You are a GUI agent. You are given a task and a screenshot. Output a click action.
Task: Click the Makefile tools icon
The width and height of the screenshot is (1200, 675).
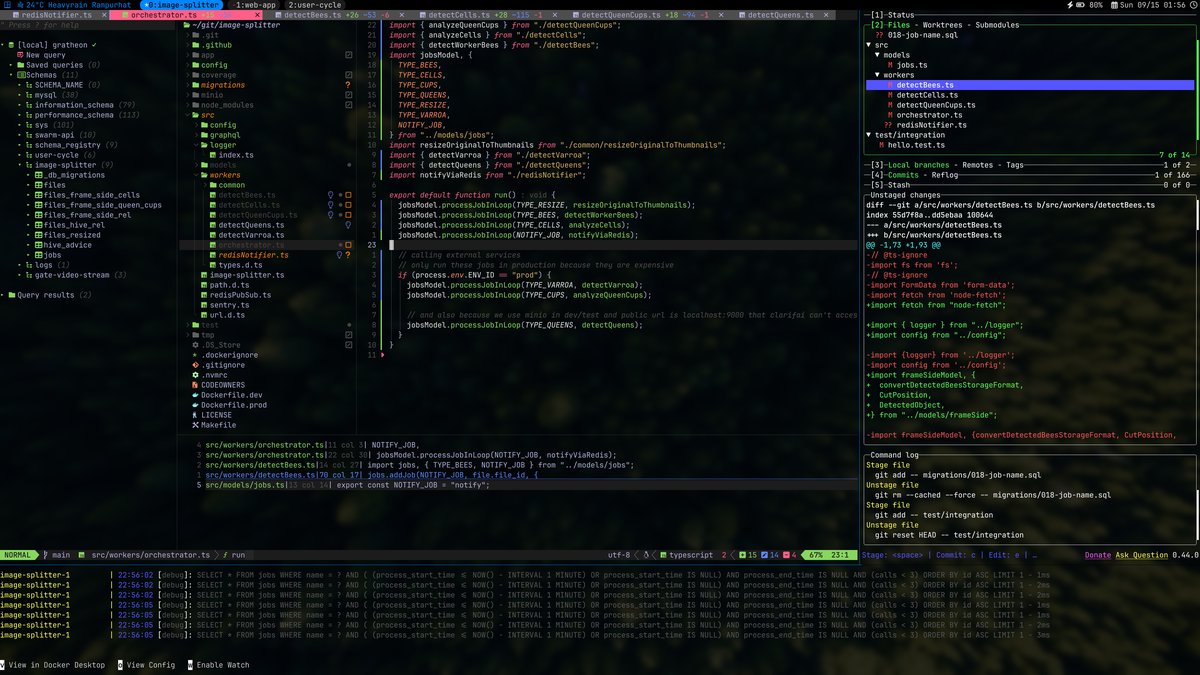click(194, 425)
